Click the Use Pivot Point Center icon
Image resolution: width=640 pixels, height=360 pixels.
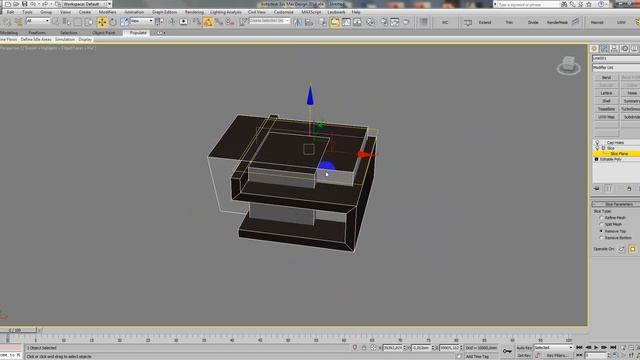point(160,22)
